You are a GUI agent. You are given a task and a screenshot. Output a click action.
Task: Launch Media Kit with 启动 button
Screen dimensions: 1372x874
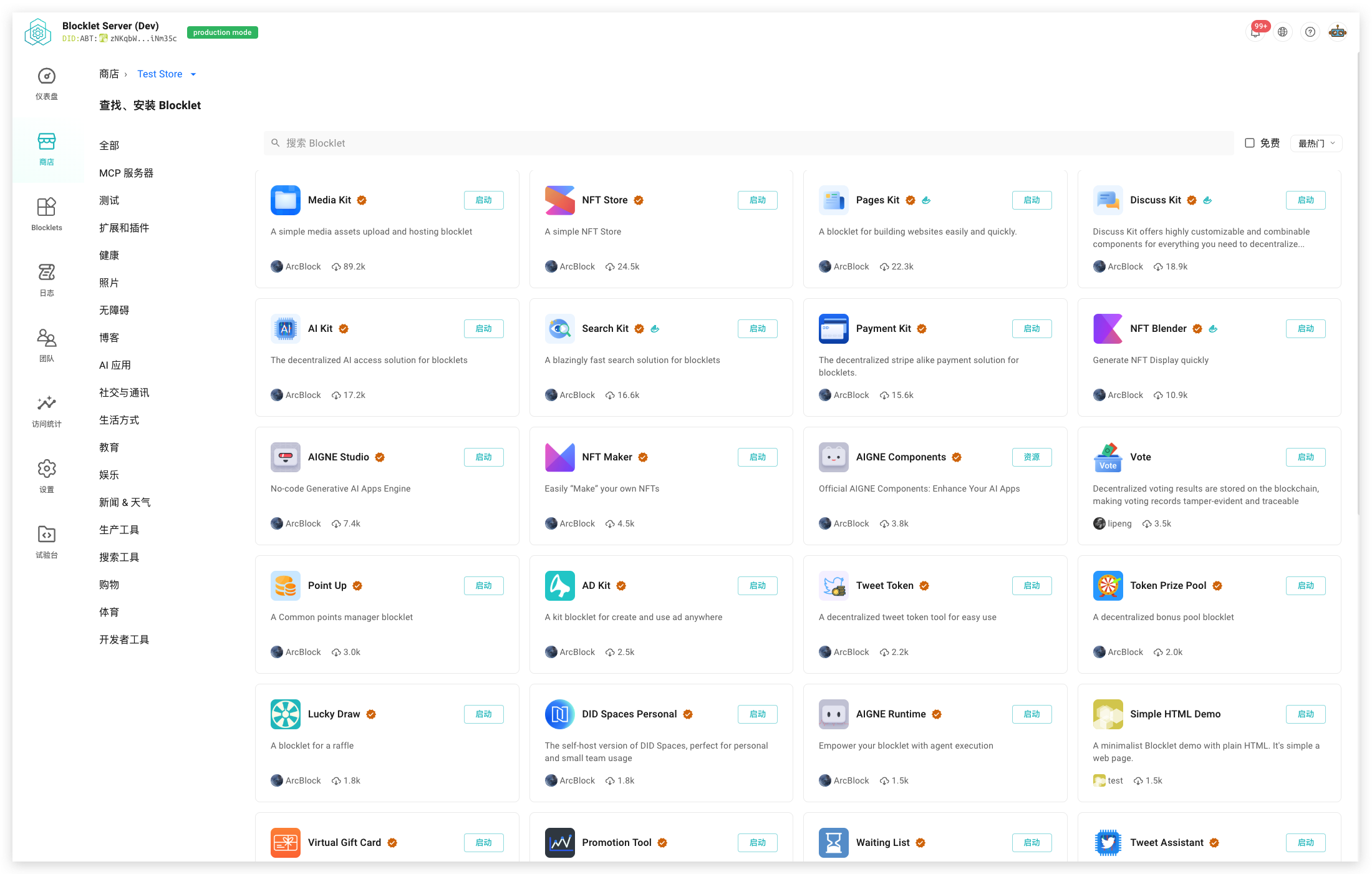point(483,200)
